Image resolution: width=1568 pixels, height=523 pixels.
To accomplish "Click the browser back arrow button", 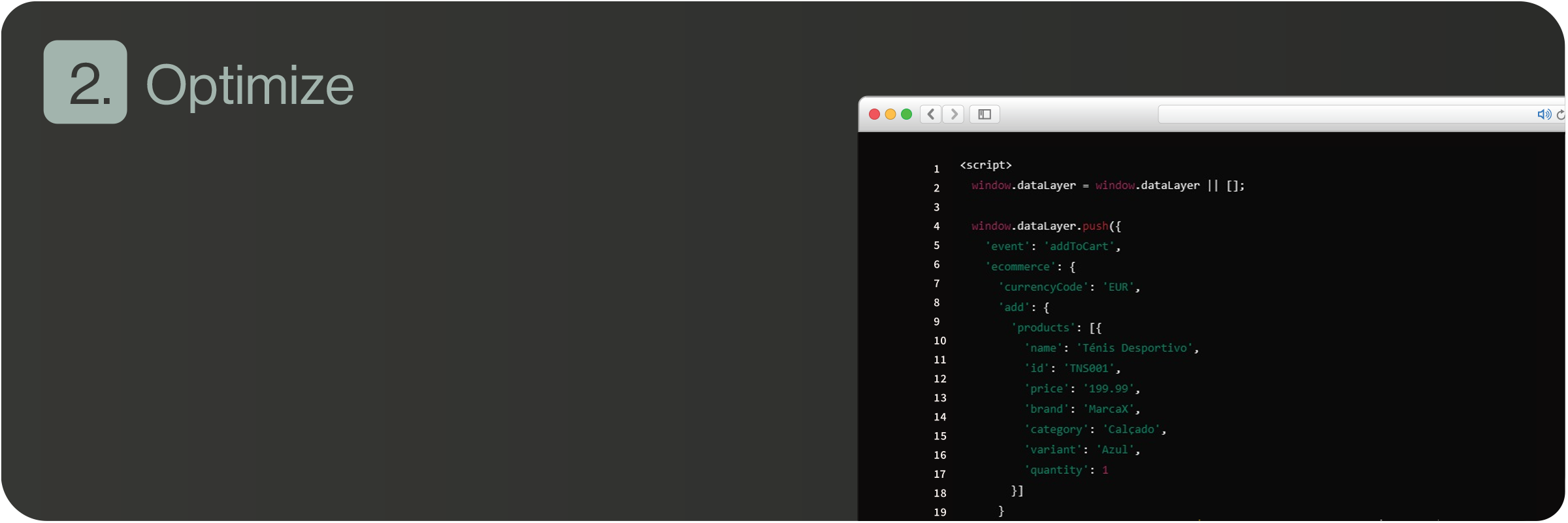I will click(931, 114).
